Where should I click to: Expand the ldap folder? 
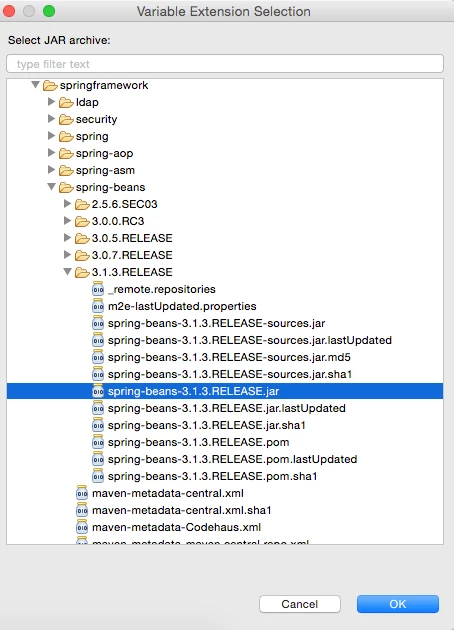pos(51,102)
